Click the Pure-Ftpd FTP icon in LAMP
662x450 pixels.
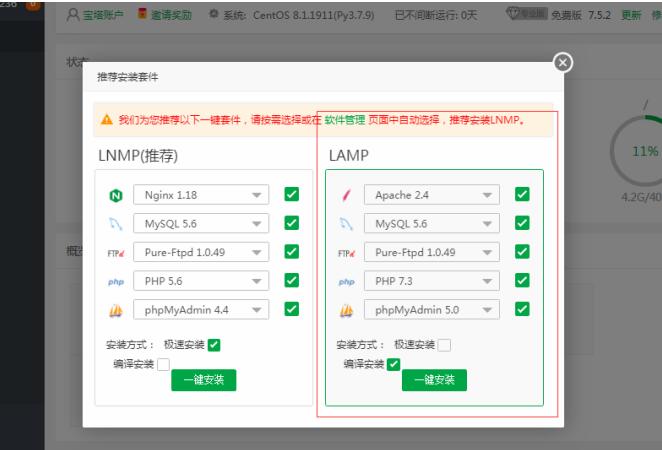346,253
